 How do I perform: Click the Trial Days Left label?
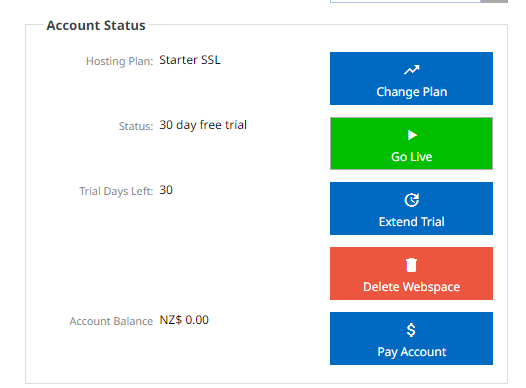click(x=116, y=191)
